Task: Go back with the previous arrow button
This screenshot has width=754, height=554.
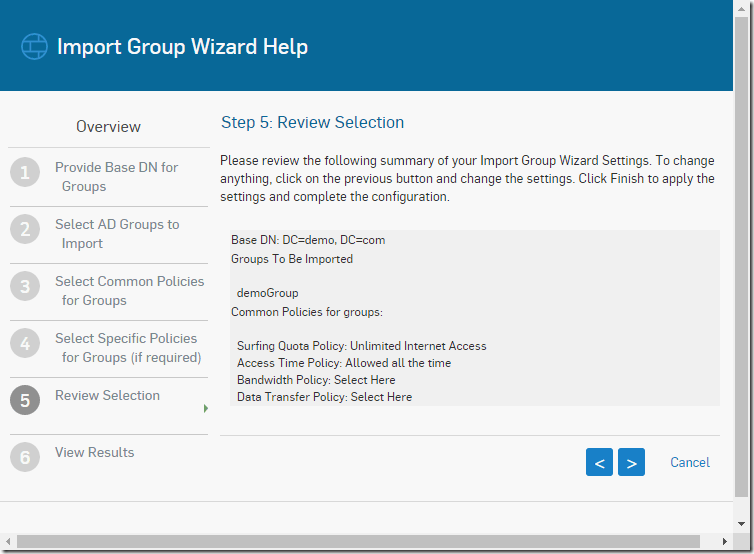Action: click(599, 462)
